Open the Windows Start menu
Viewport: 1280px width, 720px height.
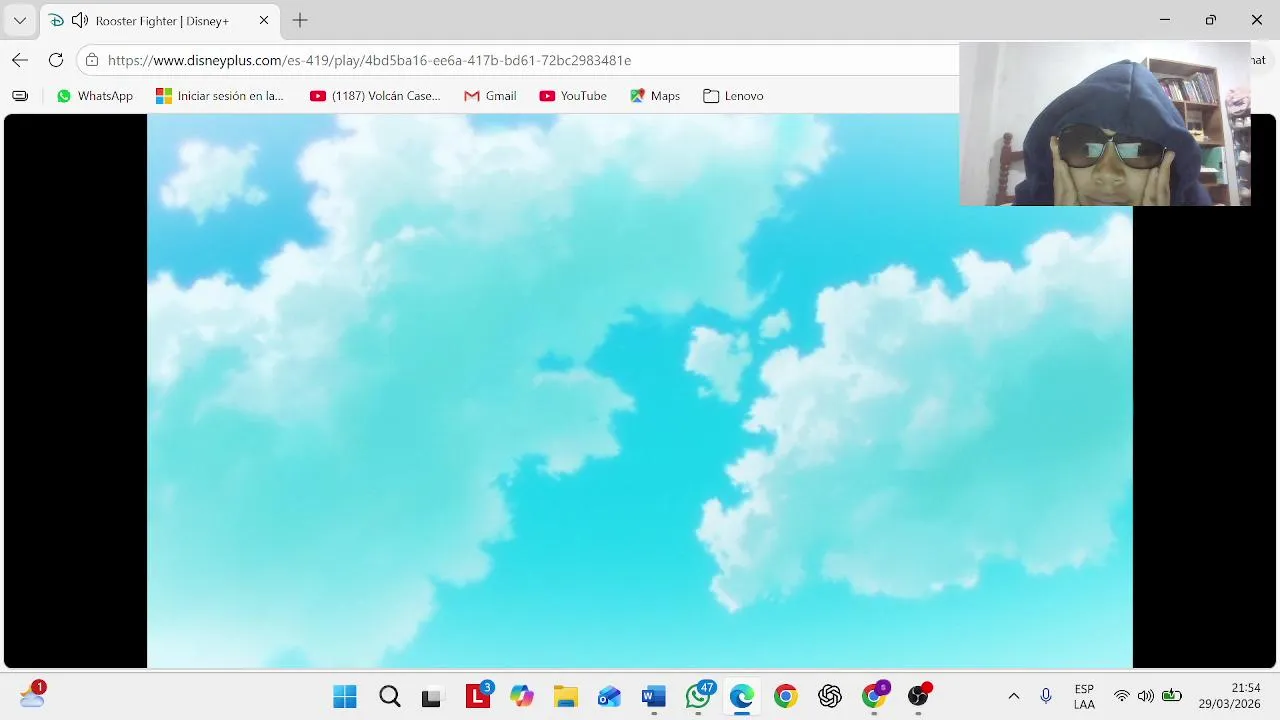click(x=345, y=696)
